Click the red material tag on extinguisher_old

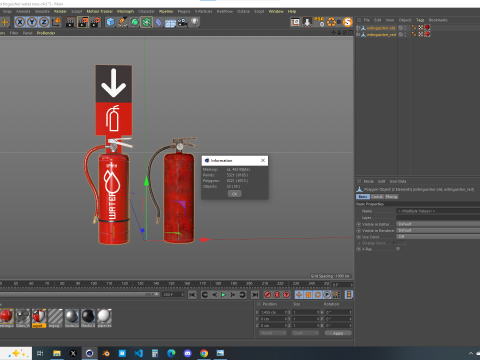coord(427,28)
